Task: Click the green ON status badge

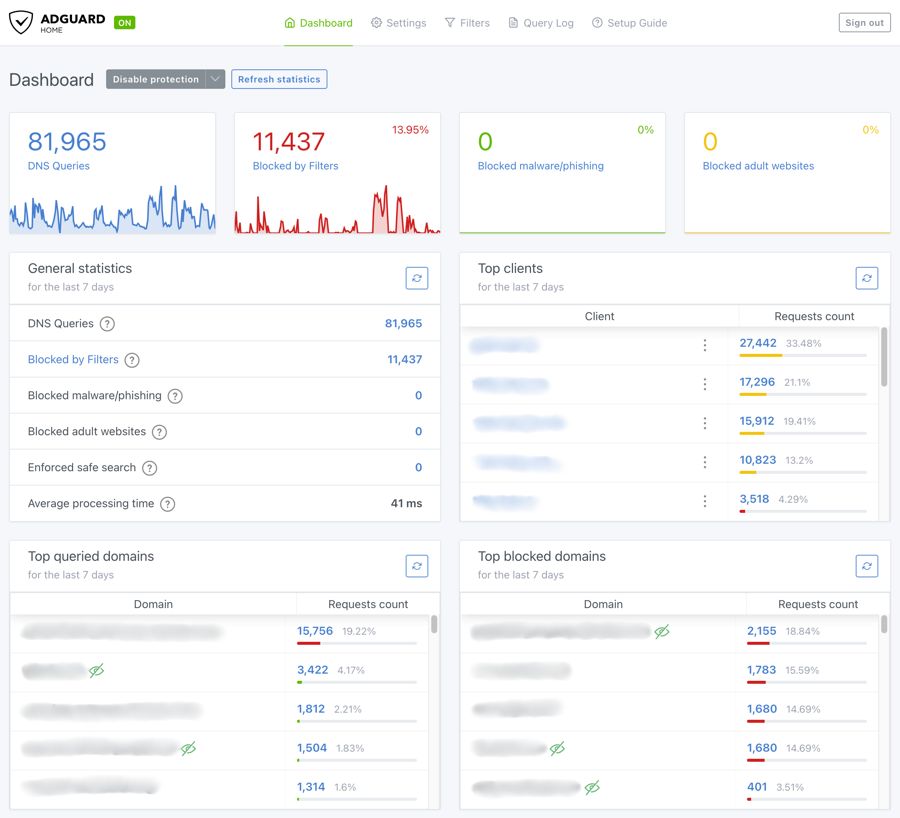Action: click(x=125, y=23)
